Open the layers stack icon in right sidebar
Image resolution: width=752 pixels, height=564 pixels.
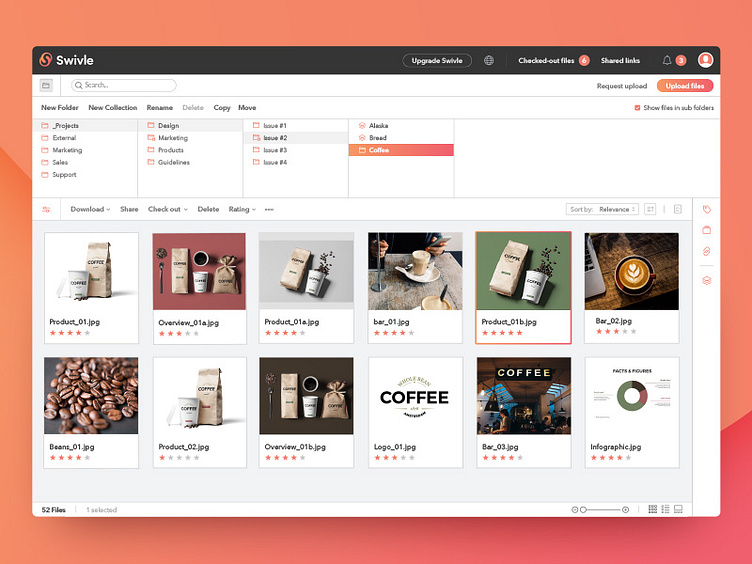click(x=706, y=281)
